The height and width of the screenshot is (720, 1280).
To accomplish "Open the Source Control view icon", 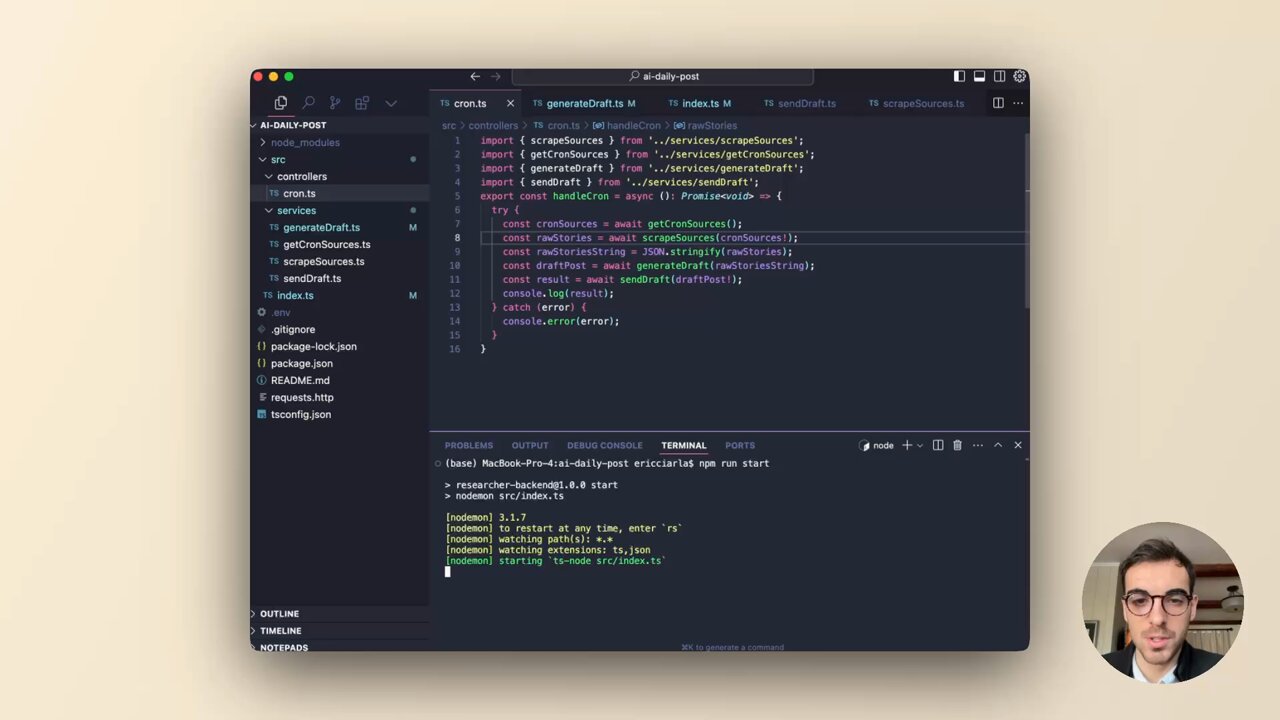I will (335, 103).
